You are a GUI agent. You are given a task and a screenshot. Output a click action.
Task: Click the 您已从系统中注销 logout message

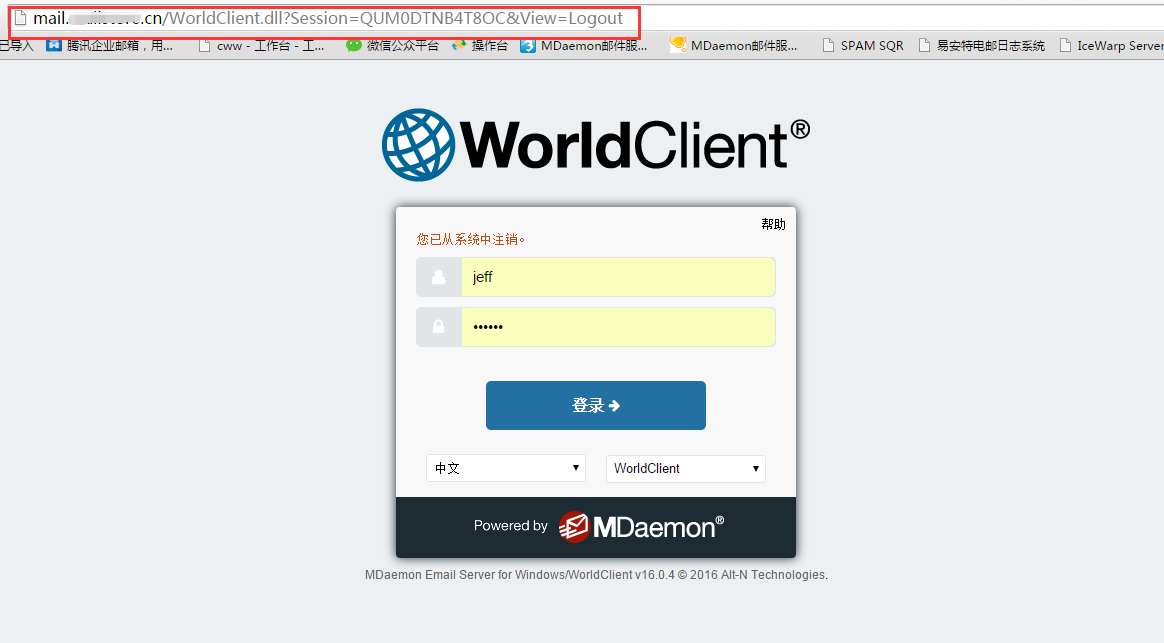pos(471,239)
